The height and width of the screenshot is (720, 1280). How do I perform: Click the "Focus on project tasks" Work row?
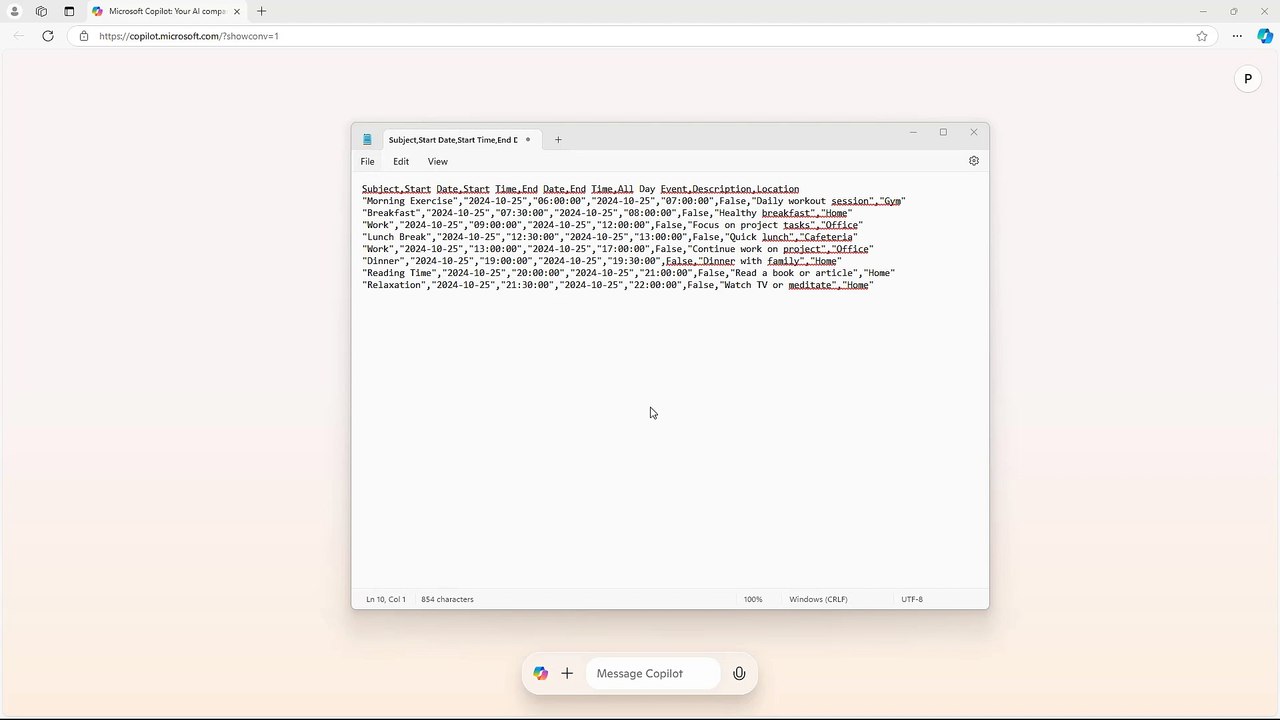(612, 225)
